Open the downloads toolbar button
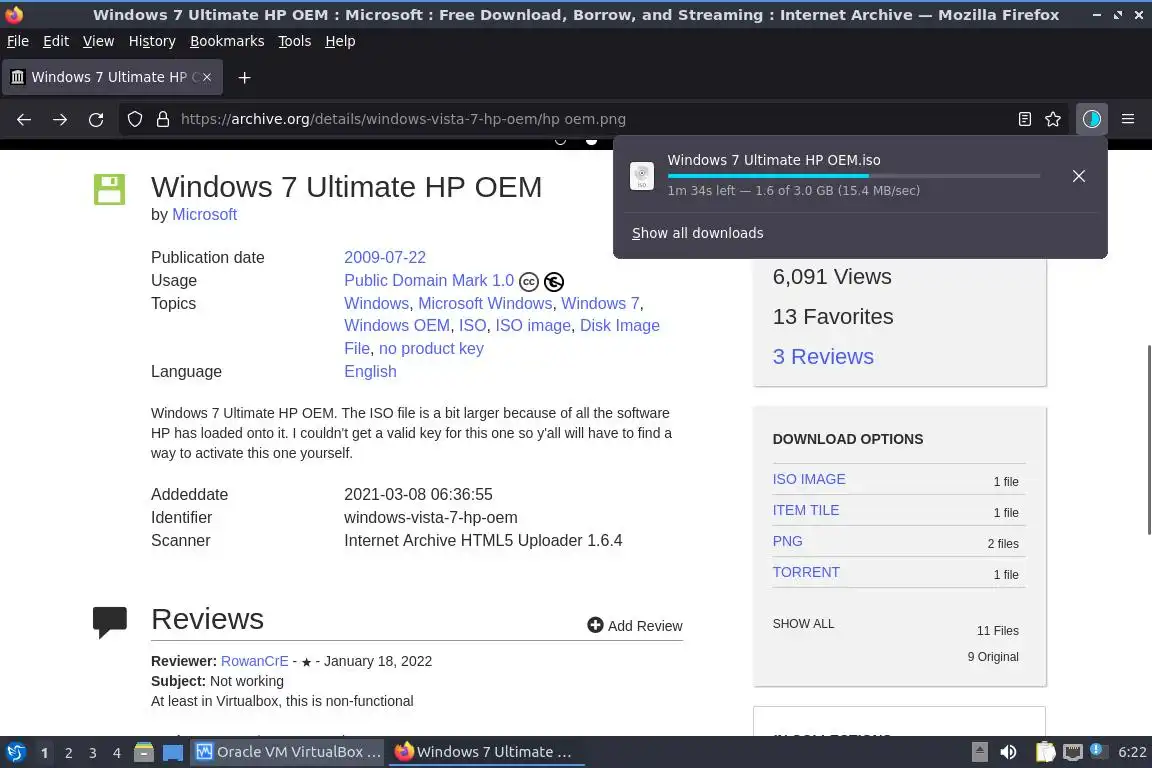This screenshot has height=768, width=1152. (1092, 119)
